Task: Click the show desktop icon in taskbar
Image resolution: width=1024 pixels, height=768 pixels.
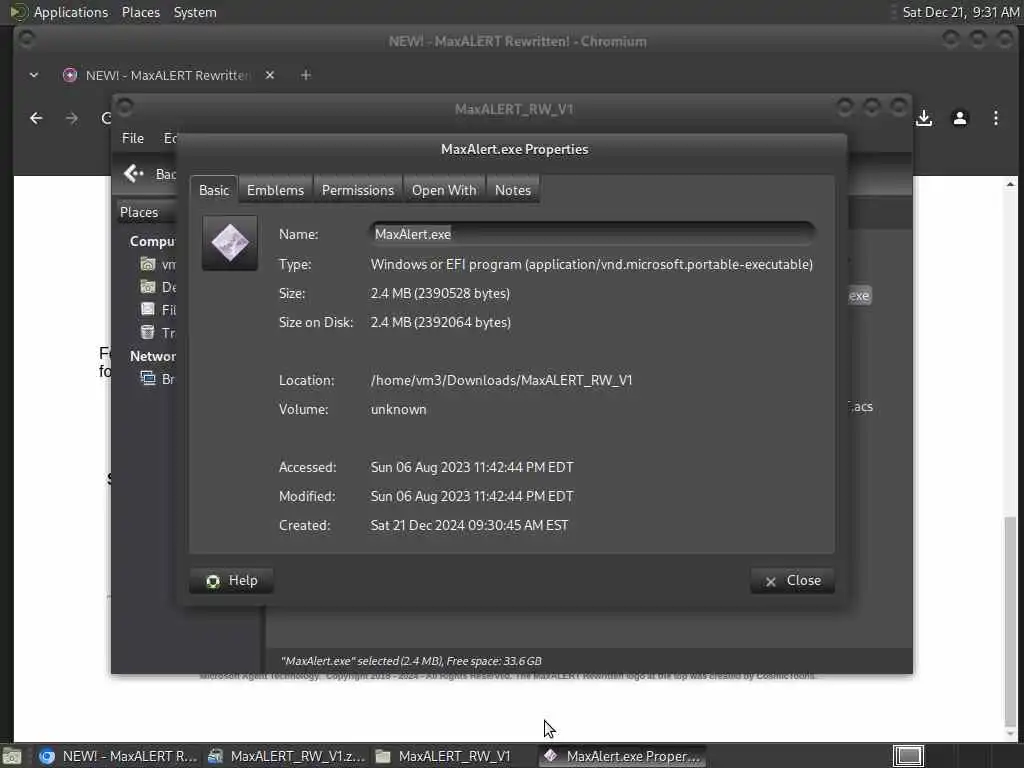Action: [12, 756]
